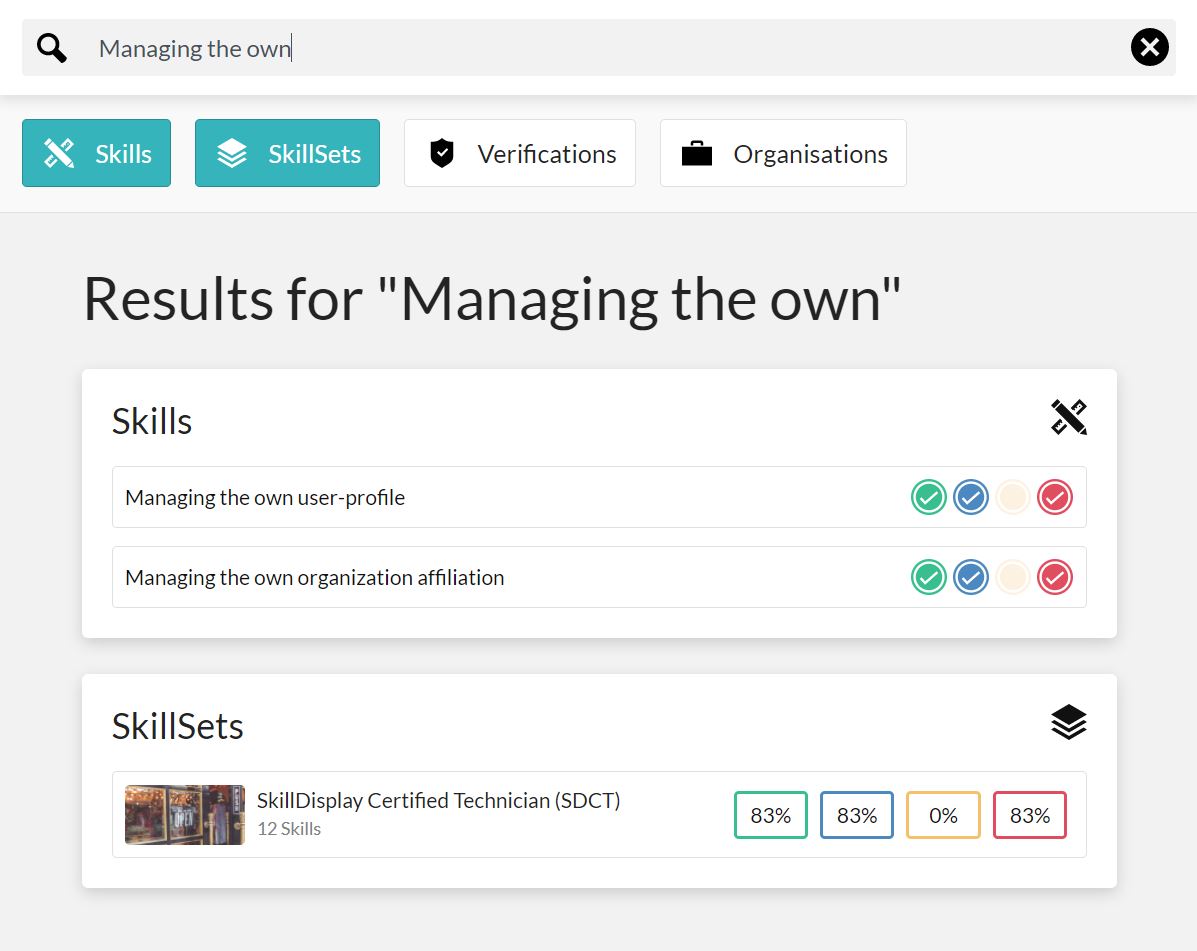Click the 'SkillSets' card heading
This screenshot has height=951, width=1197.
[178, 726]
